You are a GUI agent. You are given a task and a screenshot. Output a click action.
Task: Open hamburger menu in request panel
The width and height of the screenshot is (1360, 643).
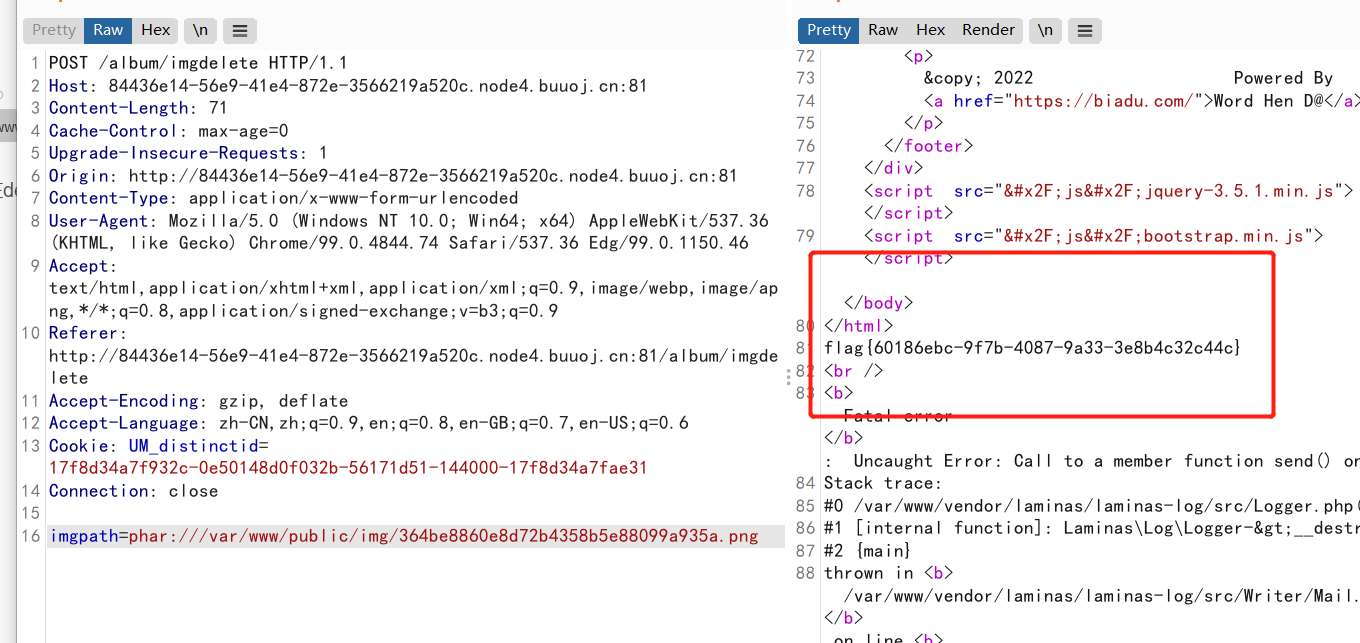(x=239, y=30)
